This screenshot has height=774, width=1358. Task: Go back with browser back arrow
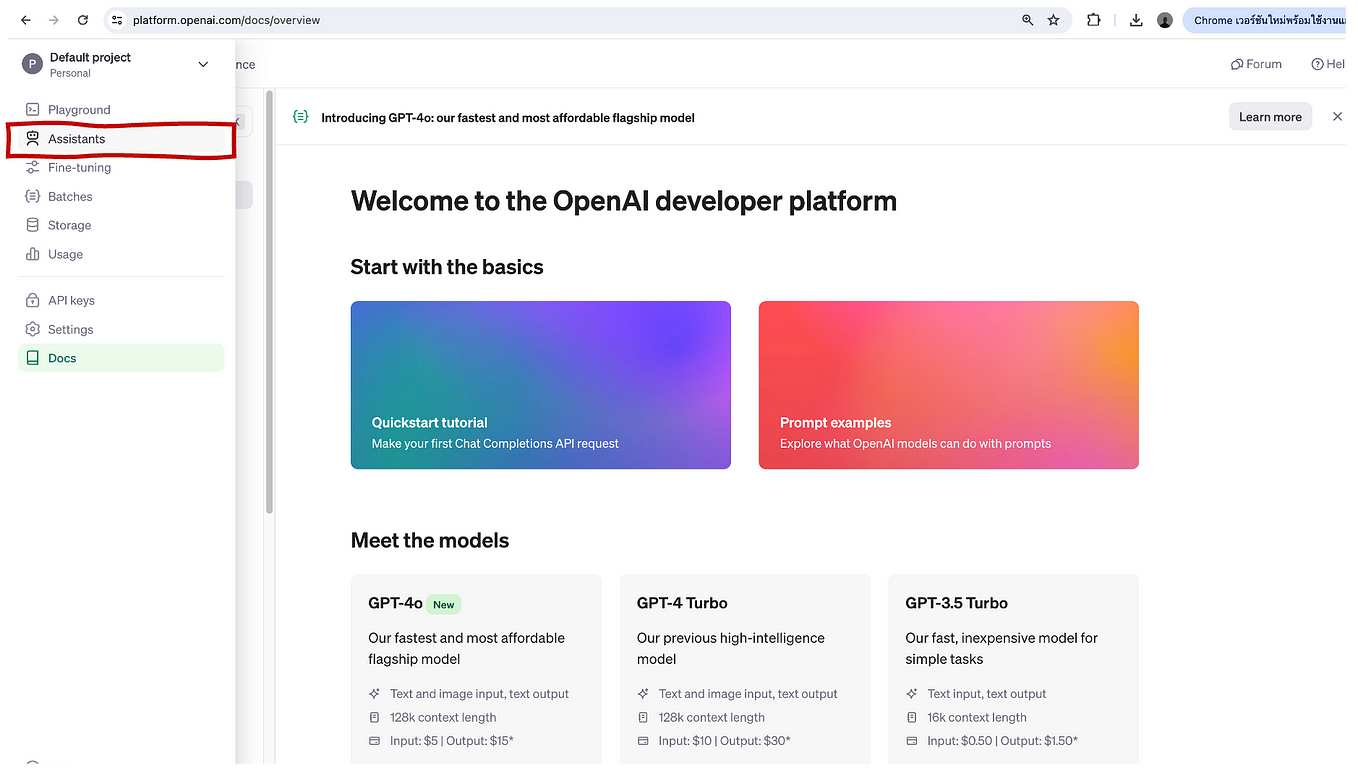(26, 20)
